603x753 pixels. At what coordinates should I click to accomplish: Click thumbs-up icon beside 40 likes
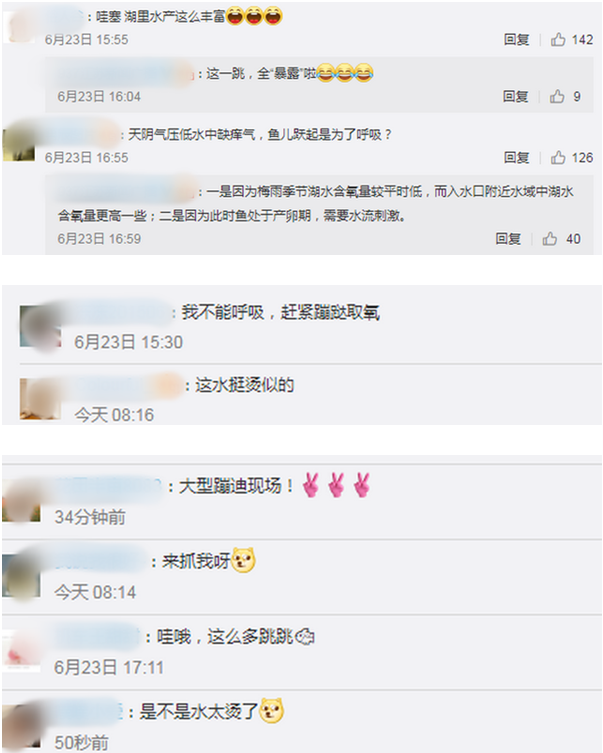coord(550,238)
